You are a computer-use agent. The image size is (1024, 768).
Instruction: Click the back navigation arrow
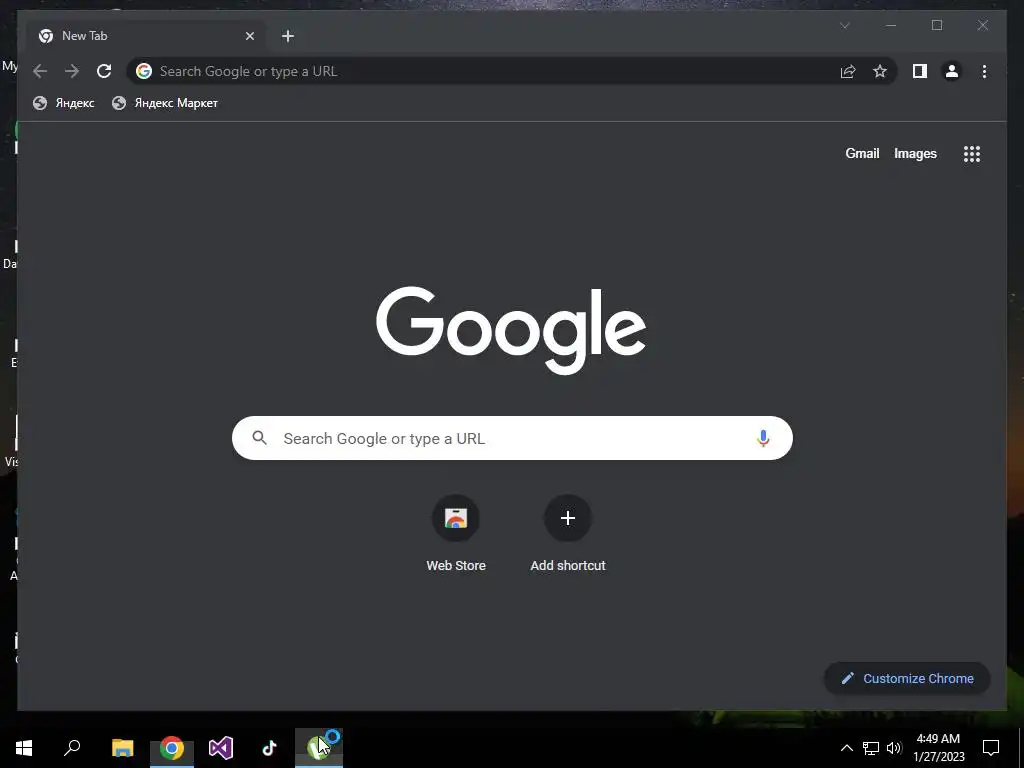40,71
